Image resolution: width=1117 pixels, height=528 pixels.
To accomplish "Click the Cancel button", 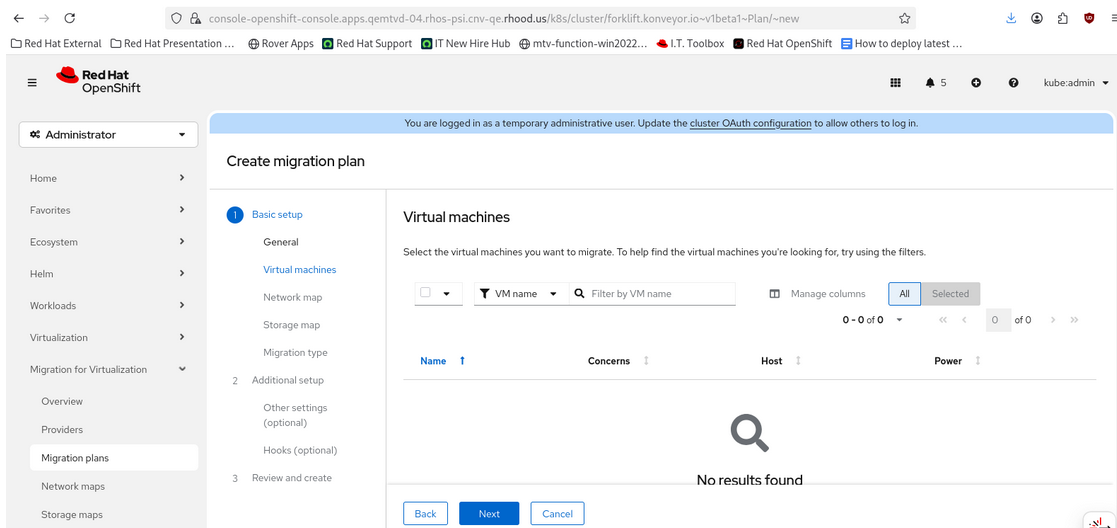I will tap(557, 514).
